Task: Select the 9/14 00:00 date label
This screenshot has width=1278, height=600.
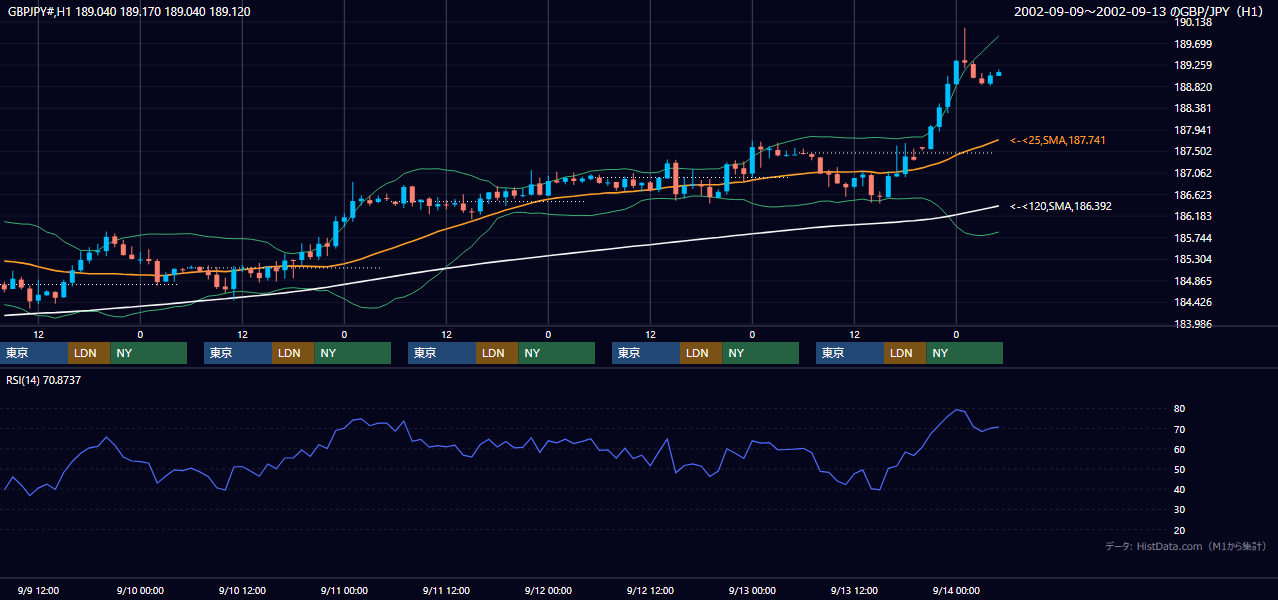Action: tap(957, 591)
